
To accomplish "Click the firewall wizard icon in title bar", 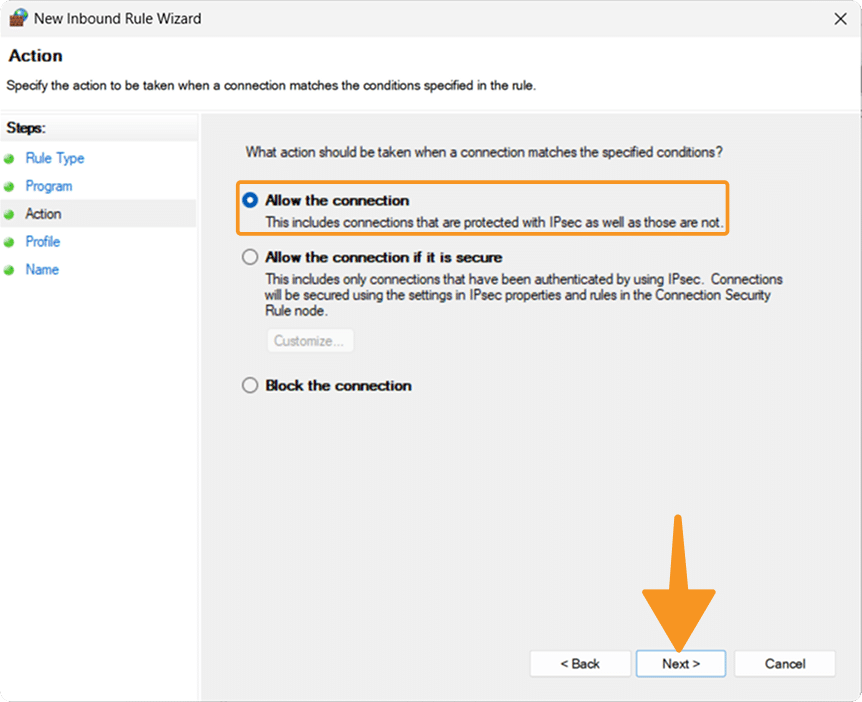I will (18, 18).
